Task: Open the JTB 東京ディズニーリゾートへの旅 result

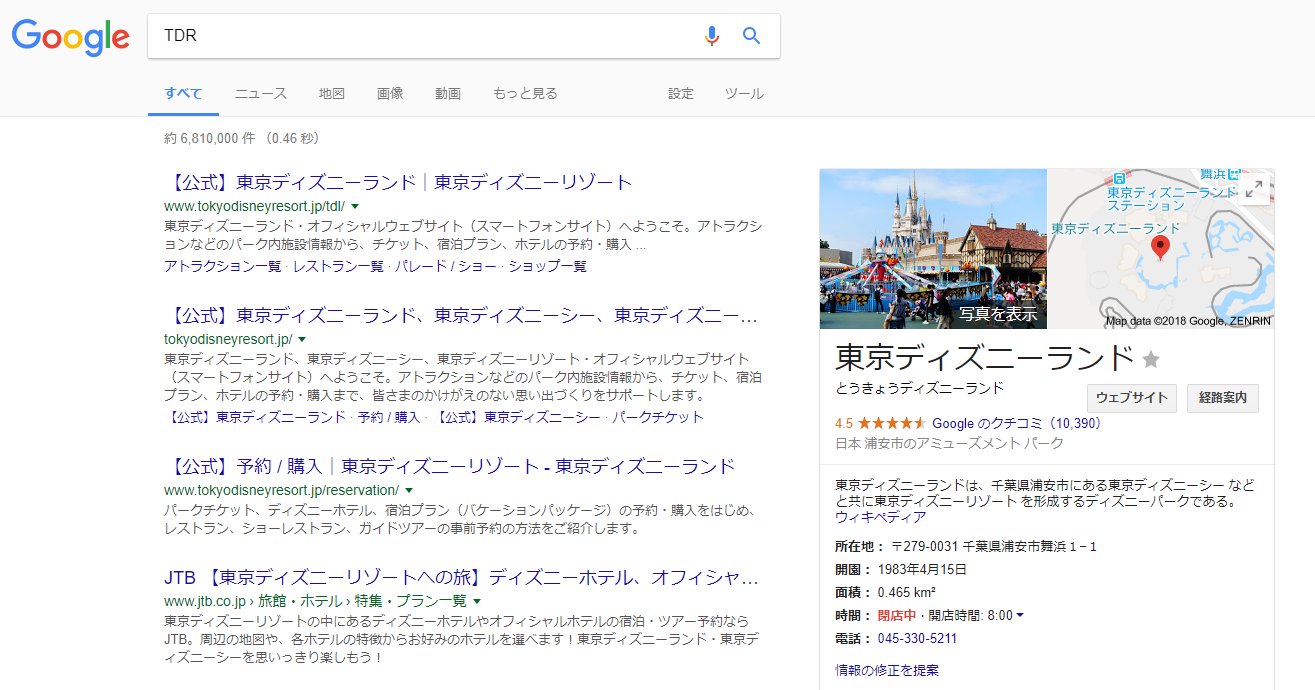Action: (x=461, y=577)
